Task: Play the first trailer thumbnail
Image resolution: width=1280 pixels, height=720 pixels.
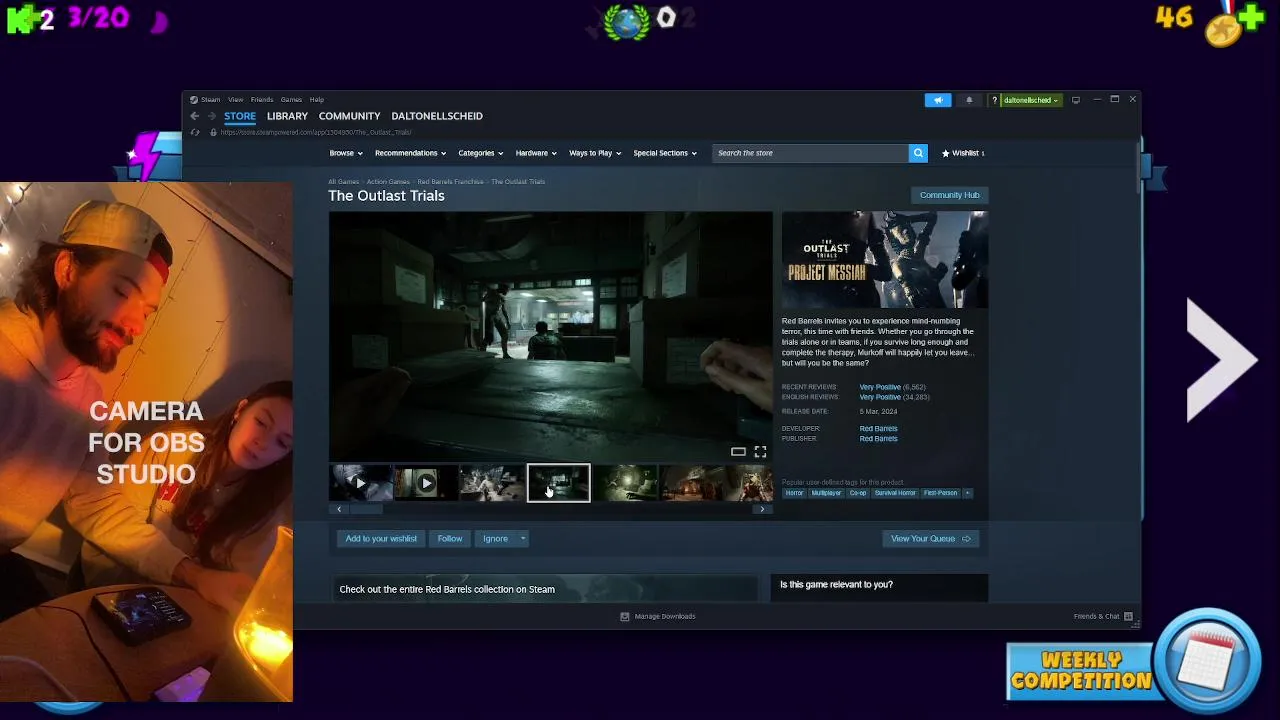Action: click(x=360, y=483)
